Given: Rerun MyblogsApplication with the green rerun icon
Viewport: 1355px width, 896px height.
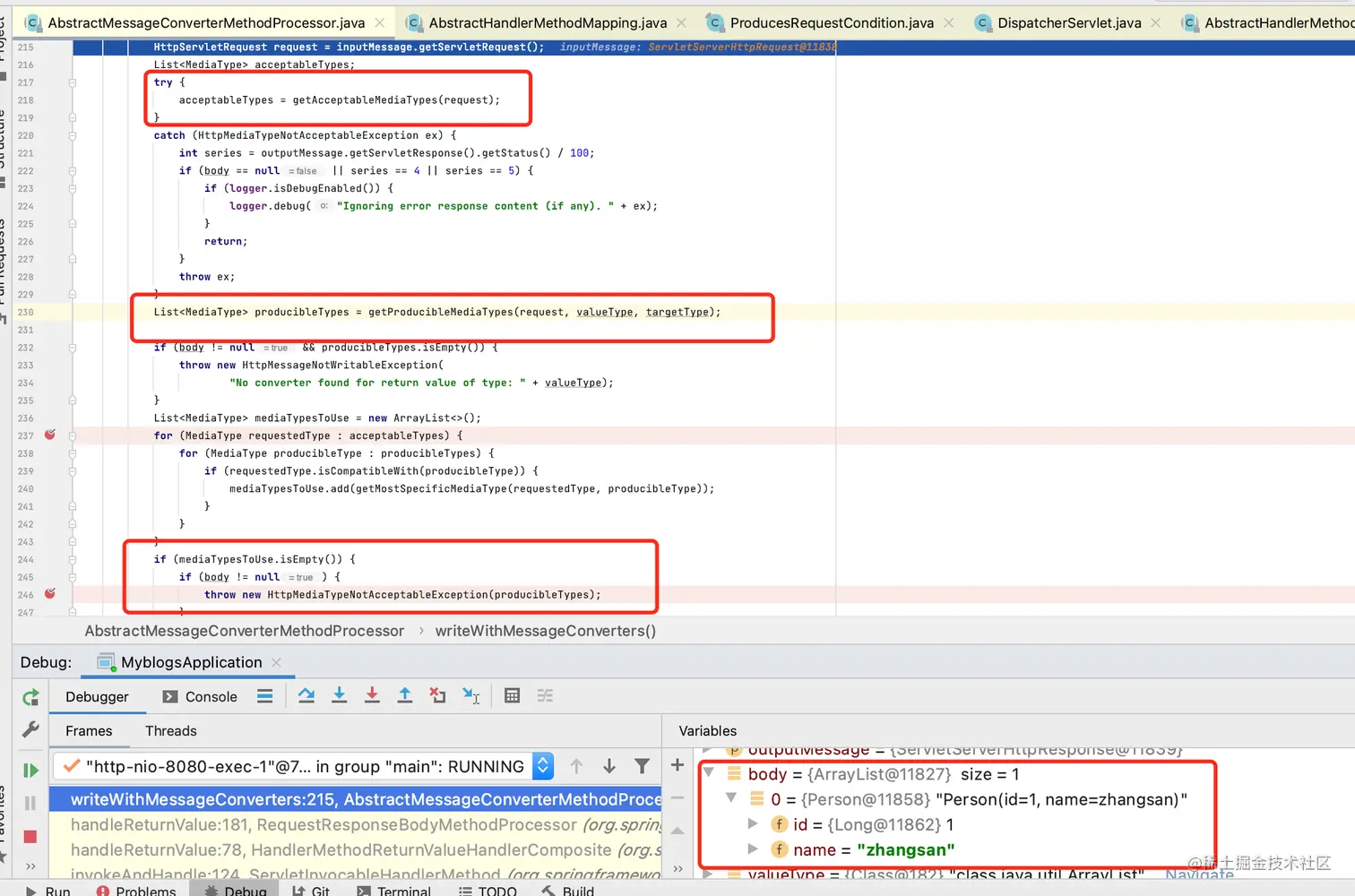Looking at the screenshot, I should coord(30,697).
